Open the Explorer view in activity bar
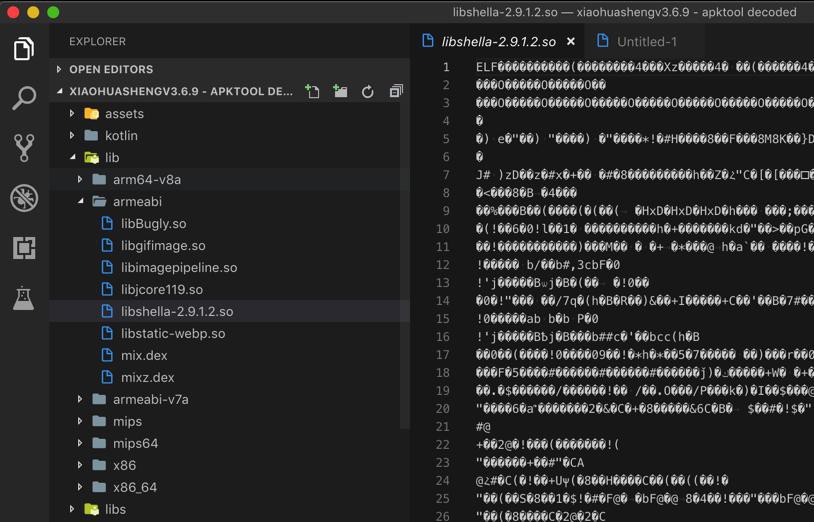814x522 pixels. click(24, 49)
